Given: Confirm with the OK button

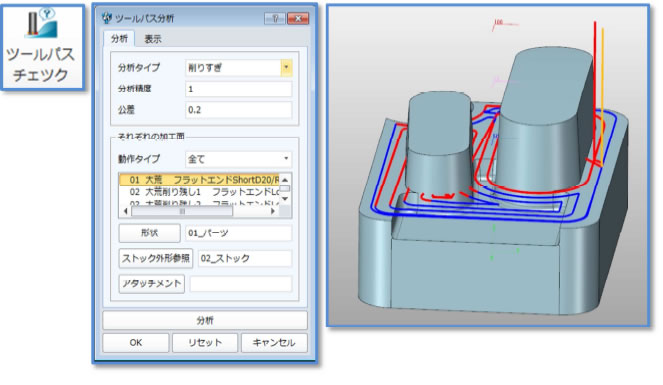Looking at the screenshot, I should 136,343.
